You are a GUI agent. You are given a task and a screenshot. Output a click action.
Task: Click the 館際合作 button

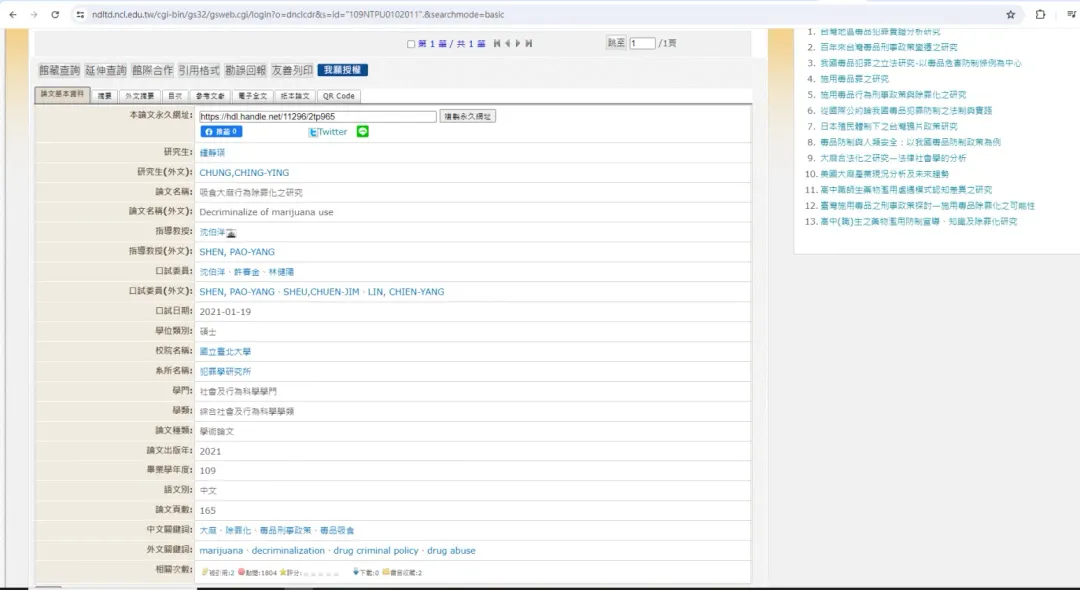pyautogui.click(x=153, y=70)
